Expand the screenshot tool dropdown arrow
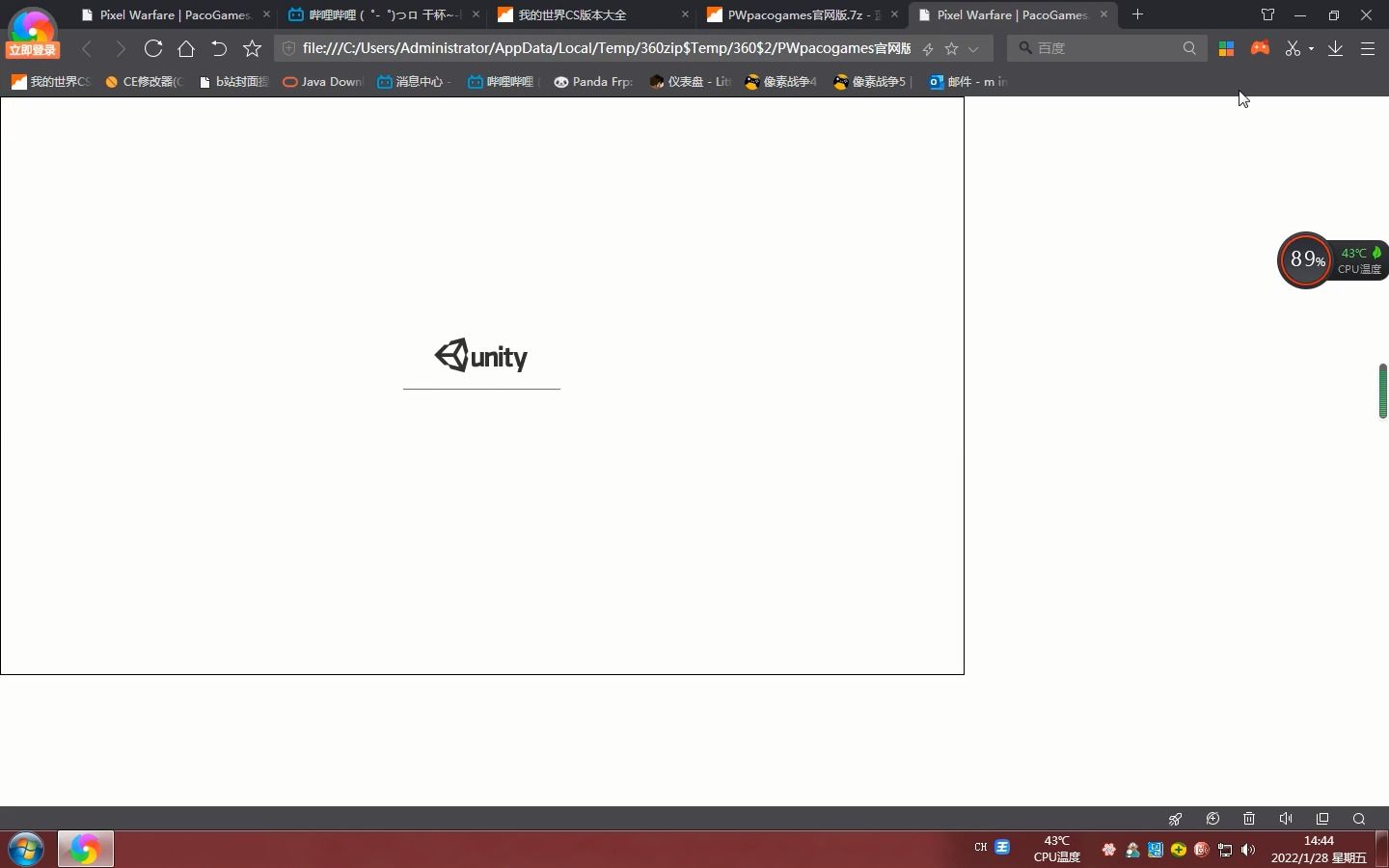 1311,49
